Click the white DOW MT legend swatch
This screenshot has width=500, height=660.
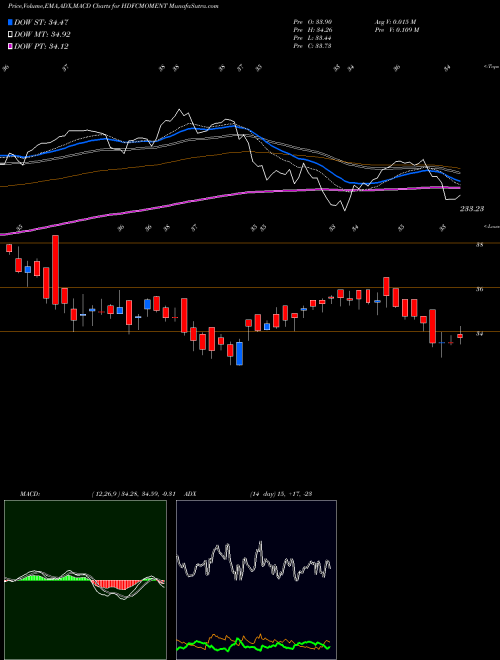(x=10, y=35)
